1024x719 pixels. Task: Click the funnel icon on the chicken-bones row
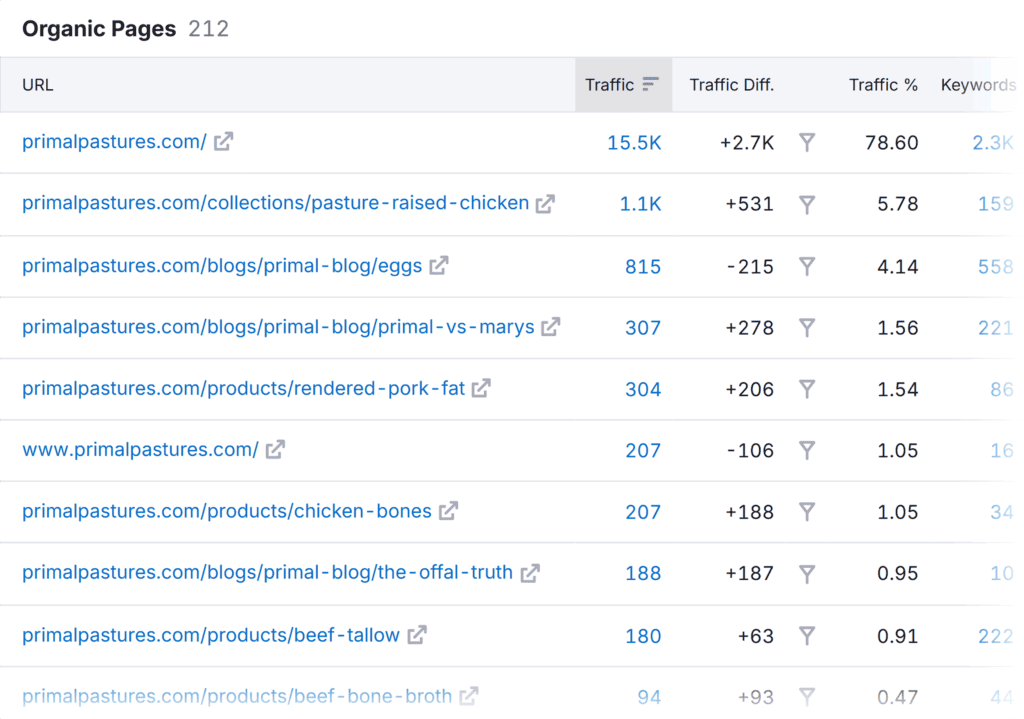coord(807,511)
